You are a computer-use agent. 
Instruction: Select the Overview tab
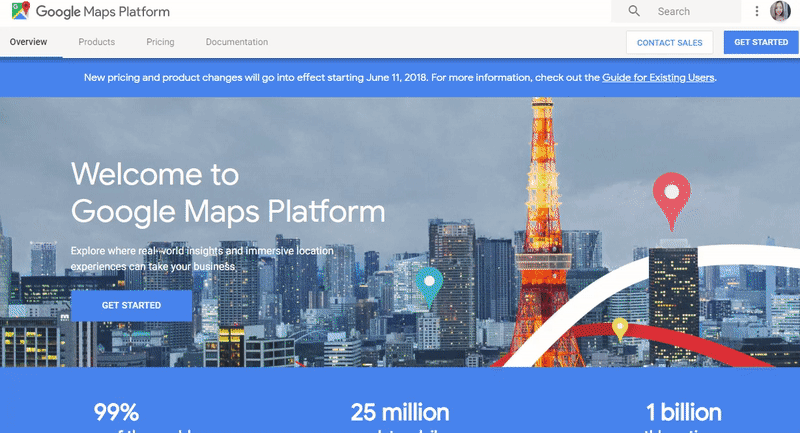pyautogui.click(x=29, y=42)
